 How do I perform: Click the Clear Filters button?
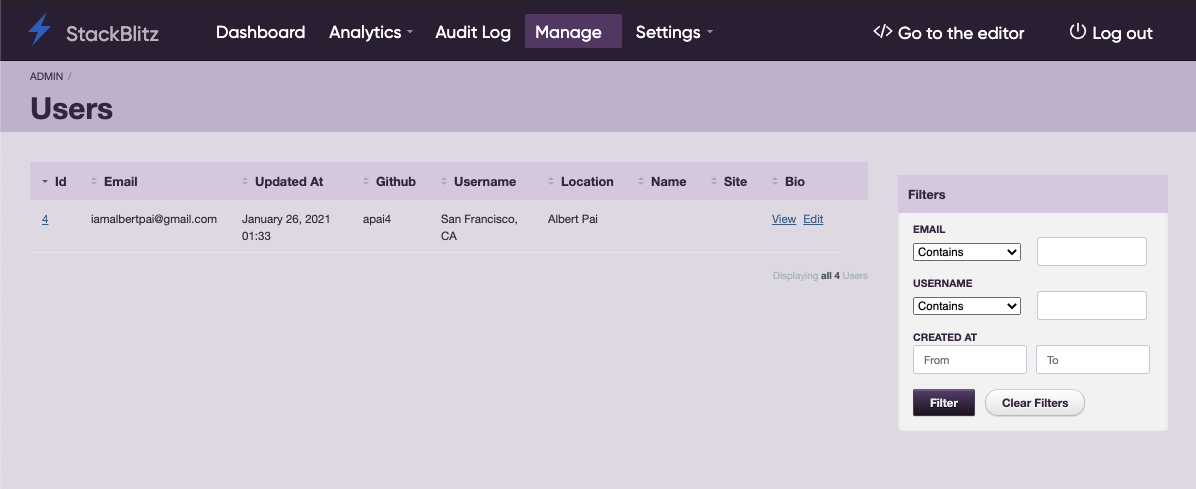pyautogui.click(x=1035, y=403)
